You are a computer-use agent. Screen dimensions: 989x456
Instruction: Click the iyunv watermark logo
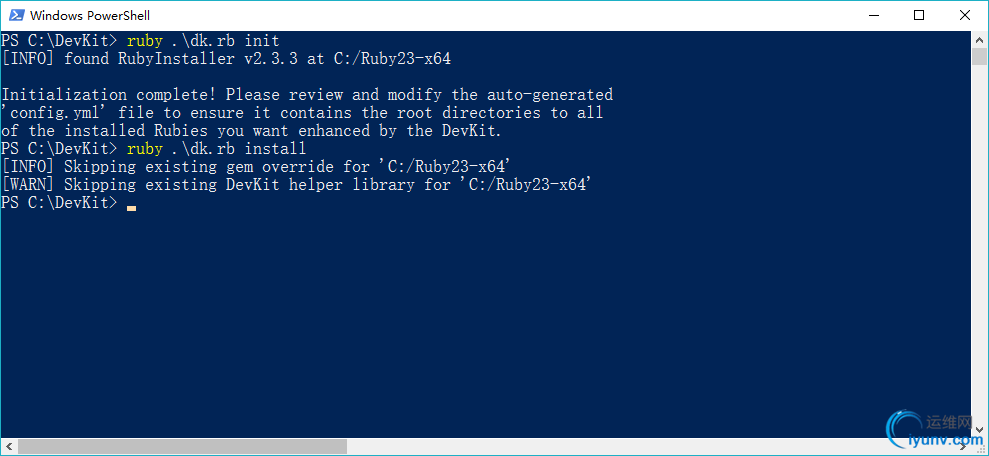coord(935,431)
